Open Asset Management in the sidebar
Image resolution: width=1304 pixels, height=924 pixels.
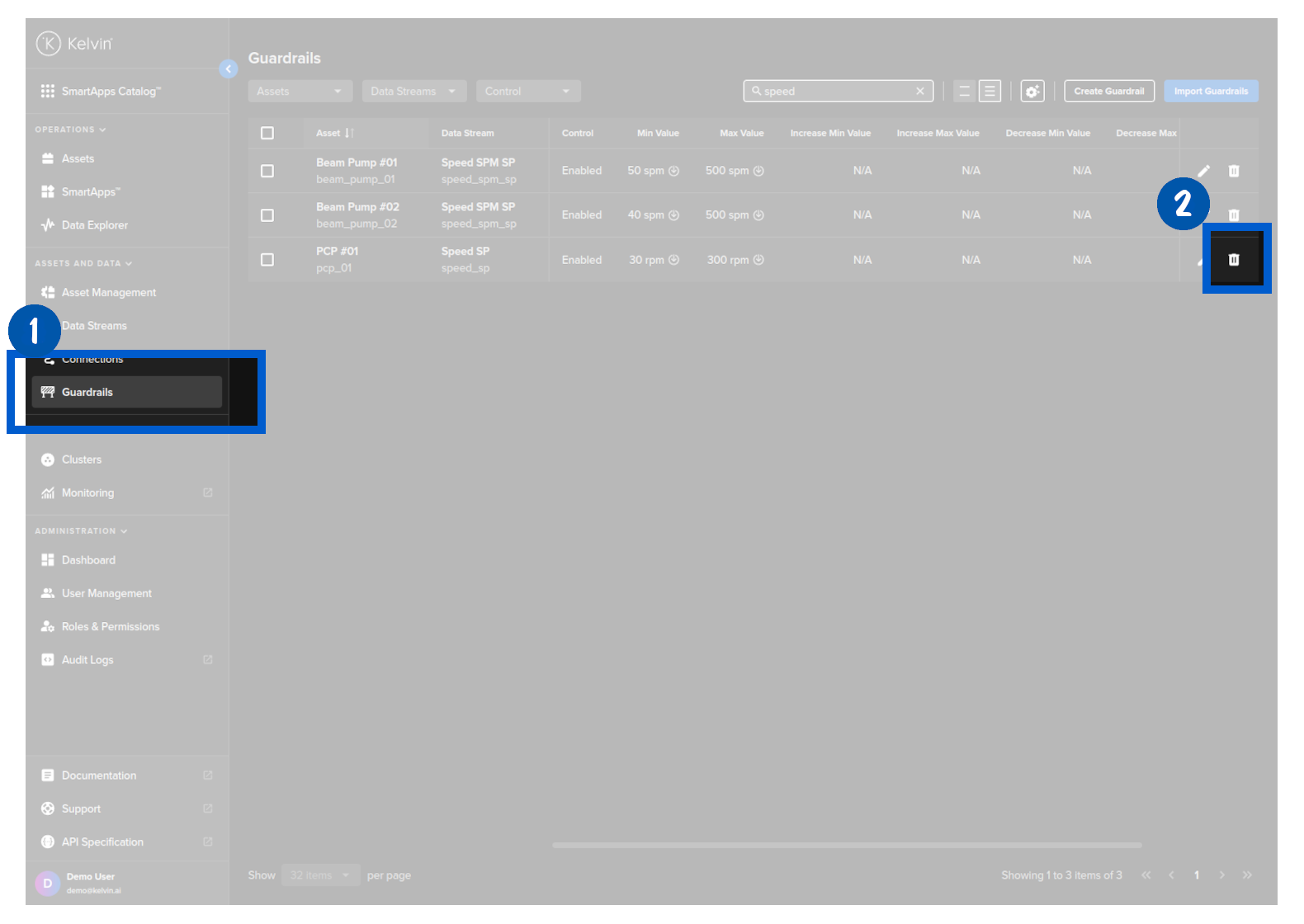pyautogui.click(x=108, y=293)
